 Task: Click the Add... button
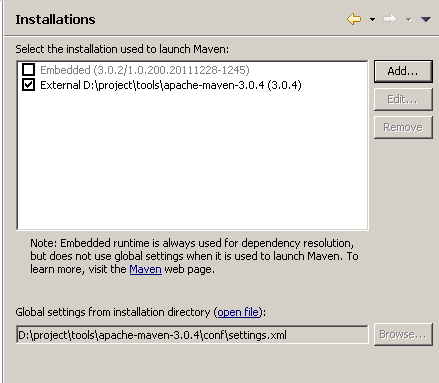pos(403,71)
